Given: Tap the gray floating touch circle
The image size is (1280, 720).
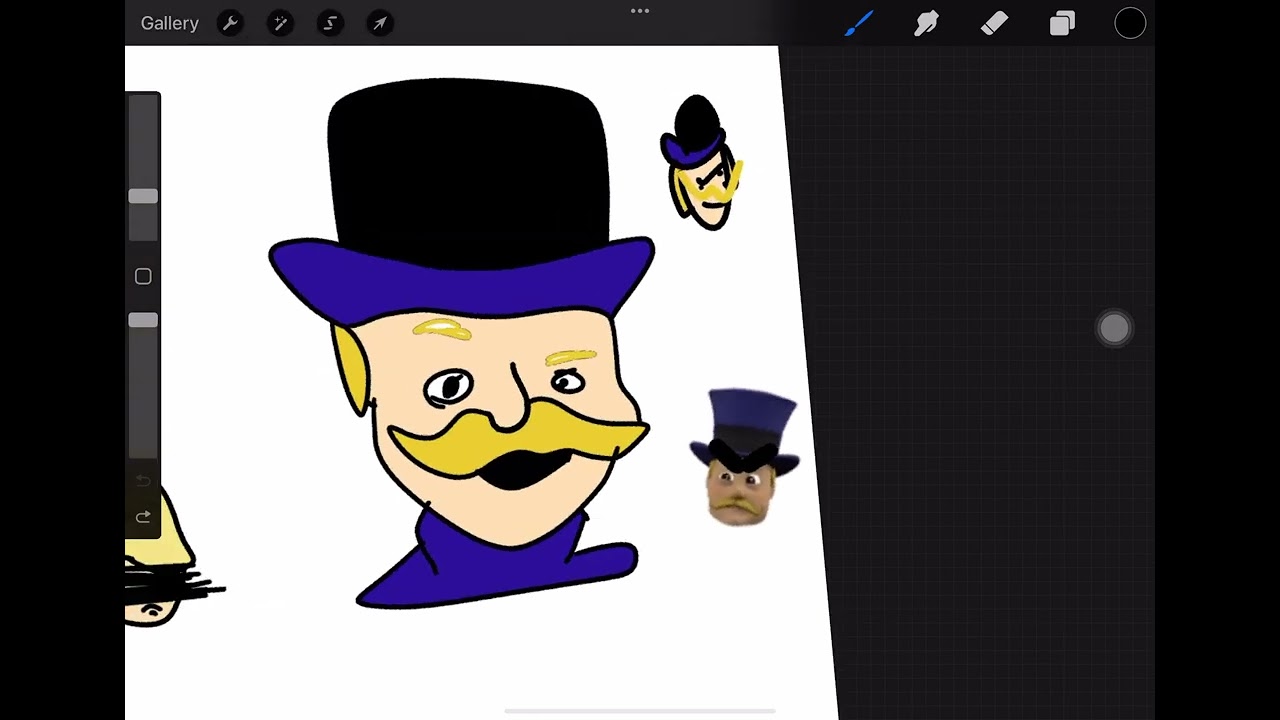Looking at the screenshot, I should 1114,328.
